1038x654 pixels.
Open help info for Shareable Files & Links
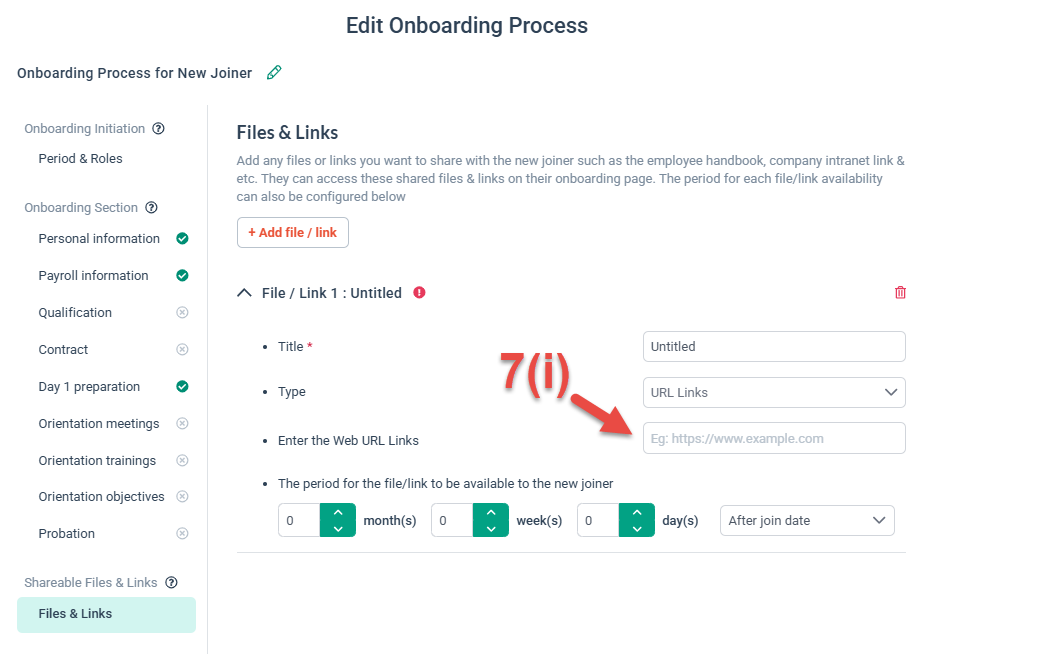point(171,582)
